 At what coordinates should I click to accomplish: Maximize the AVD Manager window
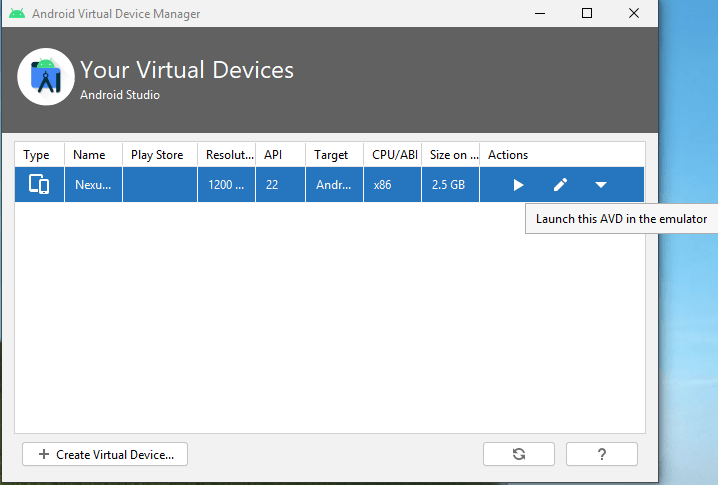tap(587, 13)
